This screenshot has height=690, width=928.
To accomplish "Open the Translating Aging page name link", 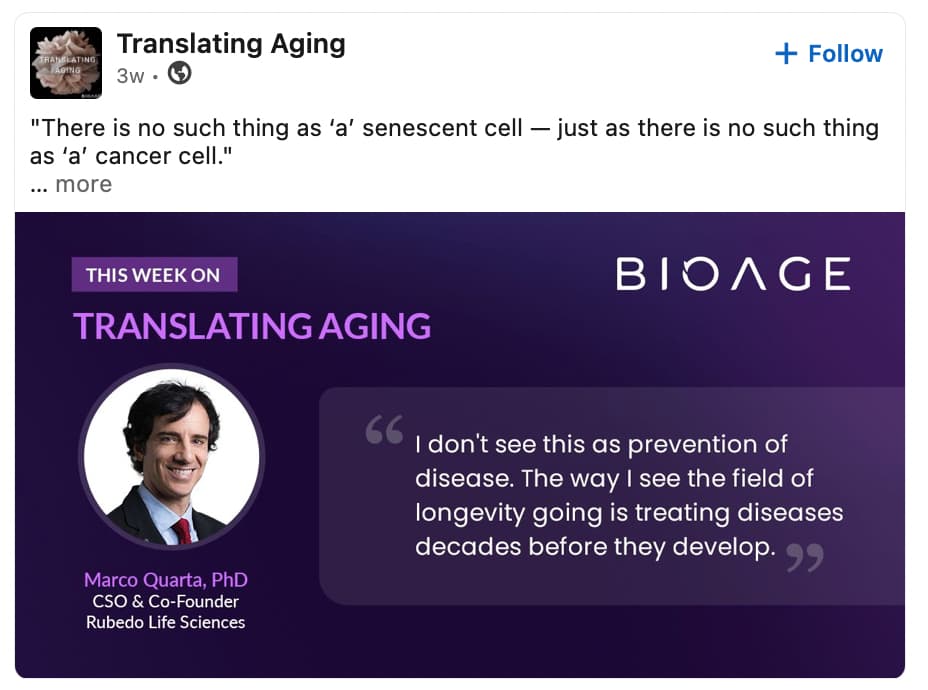I will click(231, 44).
